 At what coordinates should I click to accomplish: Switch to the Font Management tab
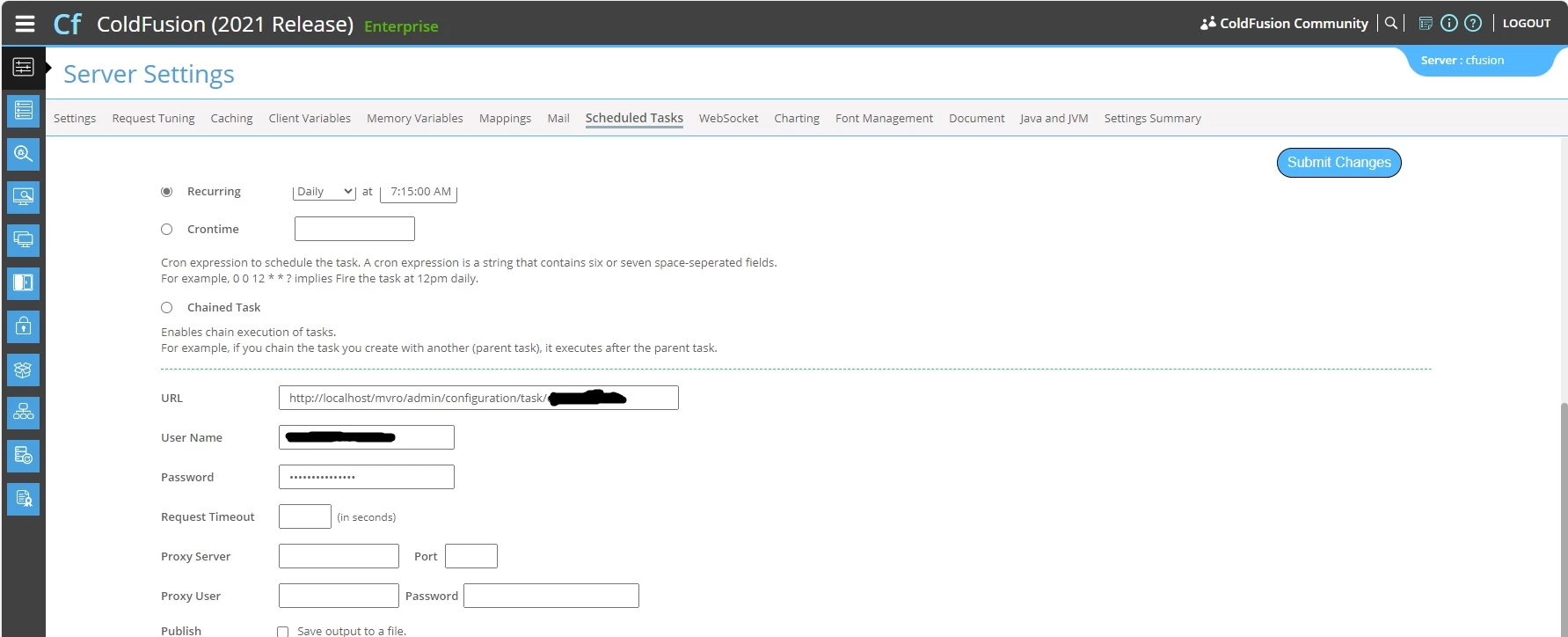click(x=884, y=118)
